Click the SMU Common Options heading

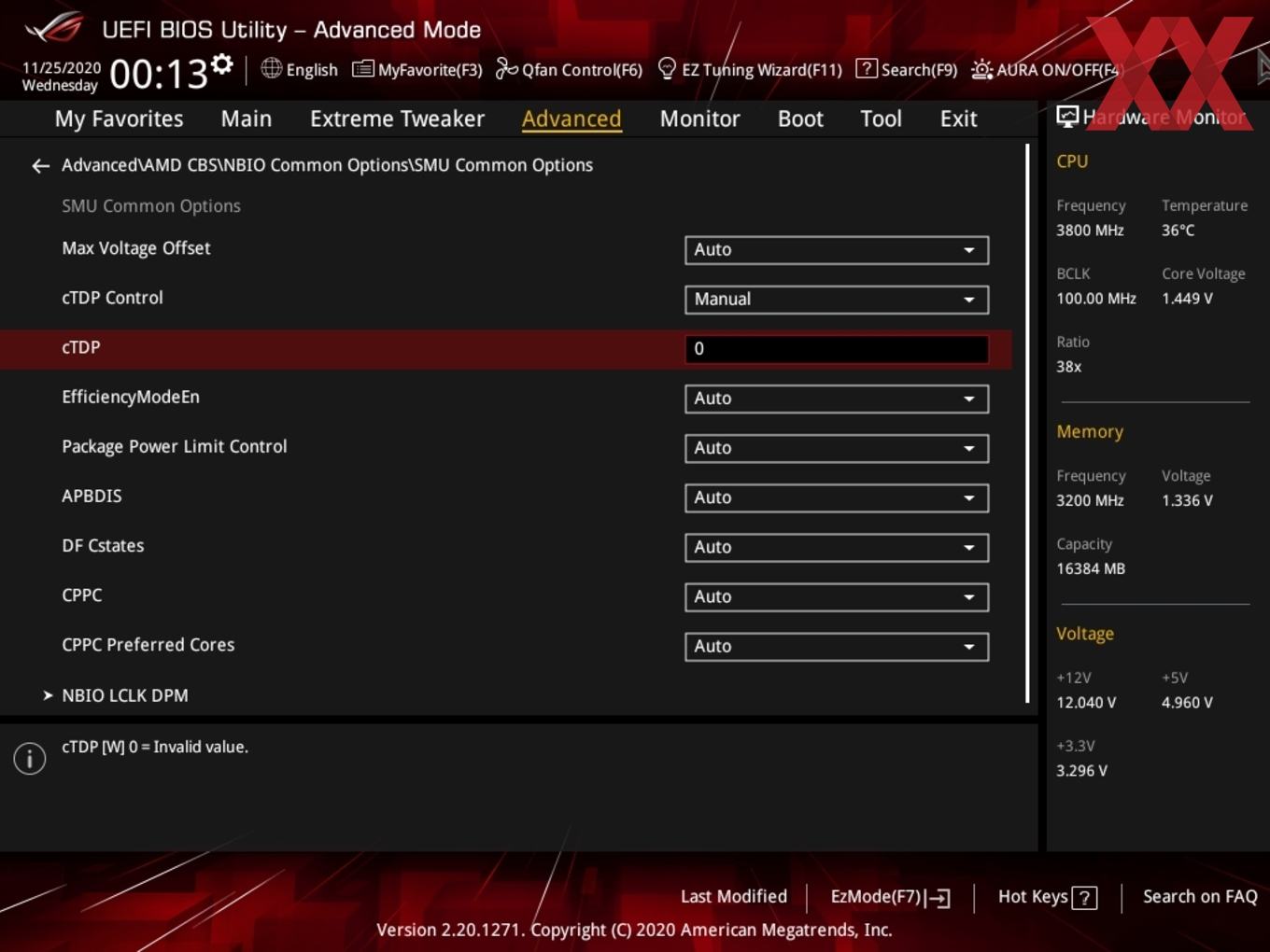151,206
